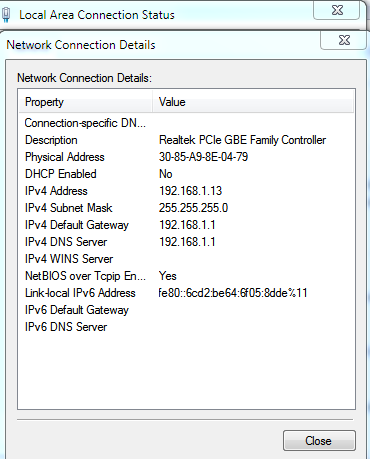Select the IPv4 Subnet Mask row
The width and height of the screenshot is (370, 459).
[x=186, y=208]
